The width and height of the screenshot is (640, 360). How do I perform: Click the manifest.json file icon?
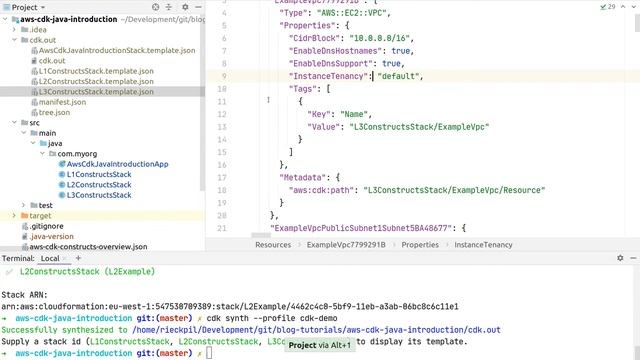34,102
